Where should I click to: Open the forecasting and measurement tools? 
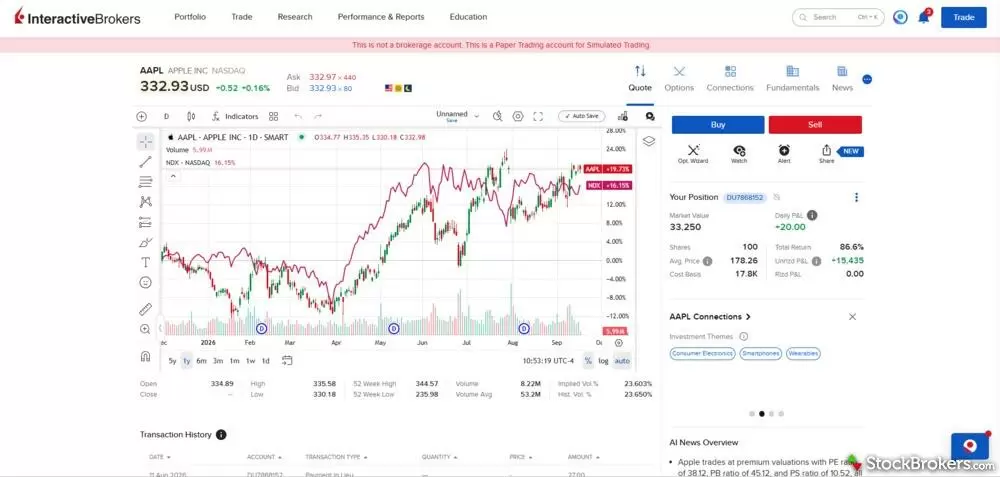(145, 222)
